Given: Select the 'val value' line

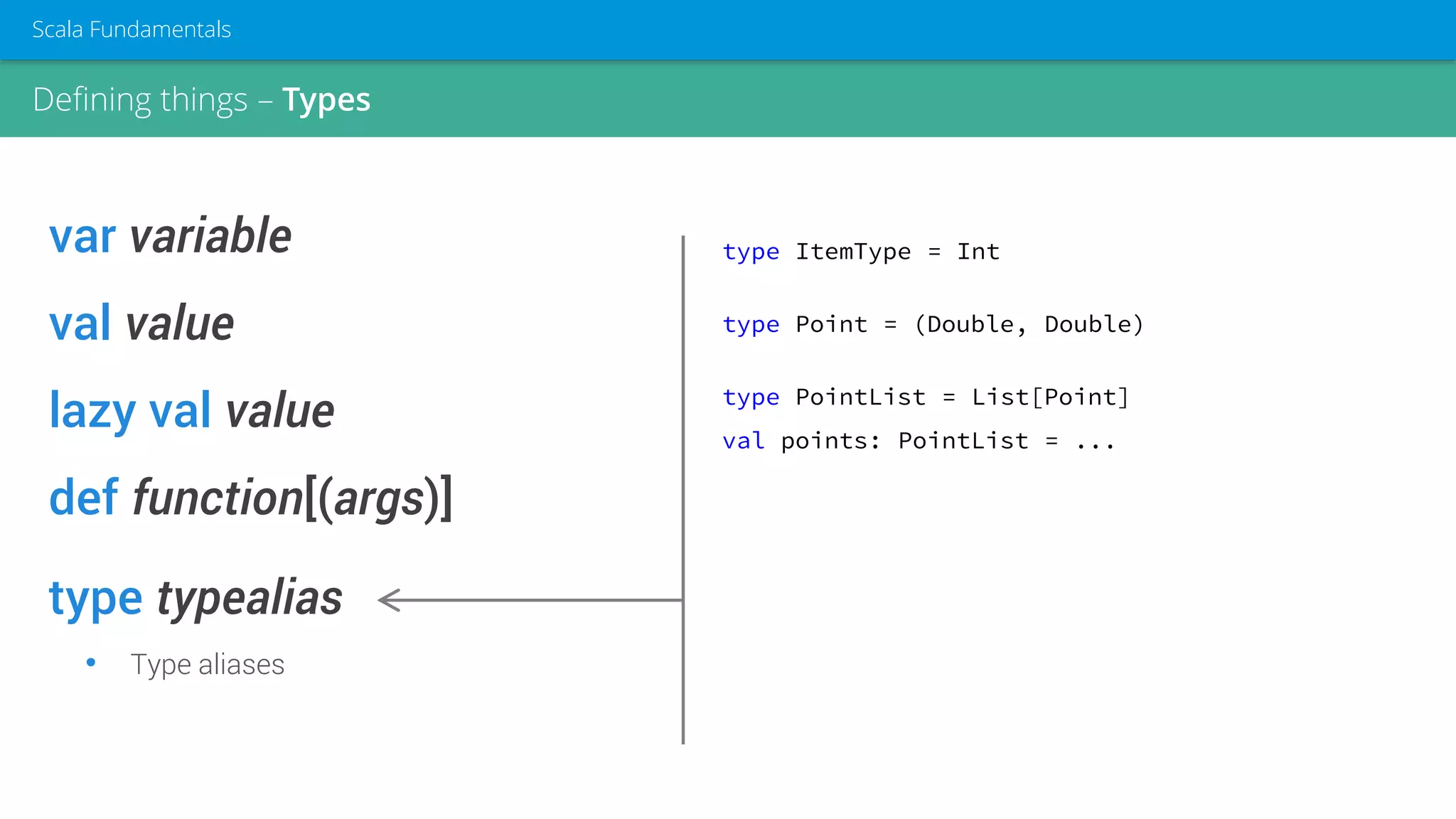Looking at the screenshot, I should (x=141, y=323).
